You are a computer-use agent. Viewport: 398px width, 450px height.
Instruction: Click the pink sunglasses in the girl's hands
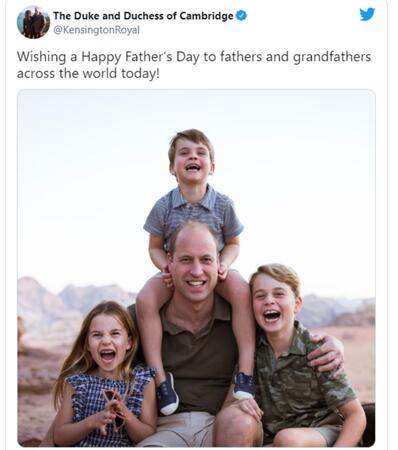(x=114, y=408)
